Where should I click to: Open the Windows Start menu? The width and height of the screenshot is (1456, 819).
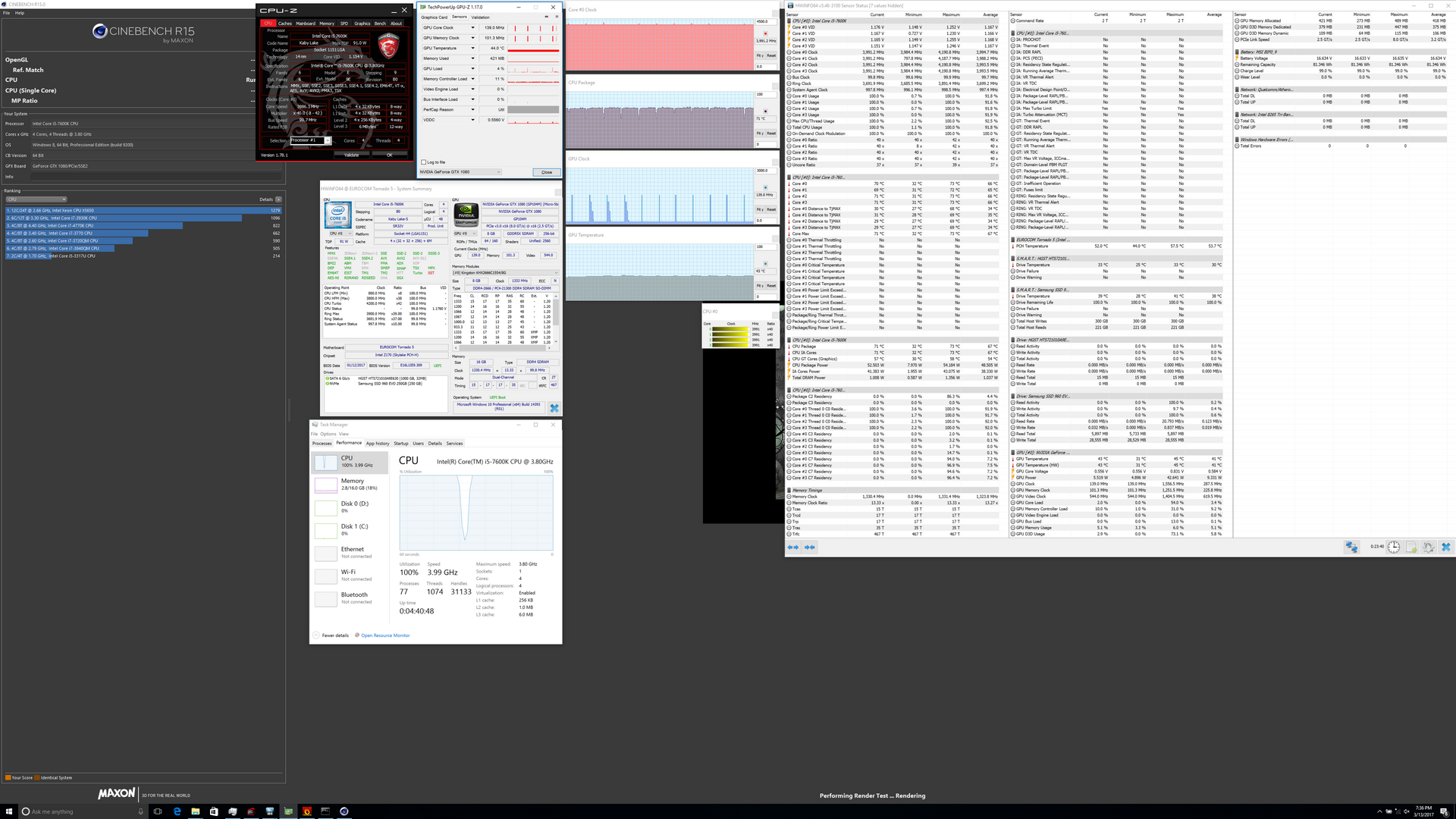(x=9, y=811)
